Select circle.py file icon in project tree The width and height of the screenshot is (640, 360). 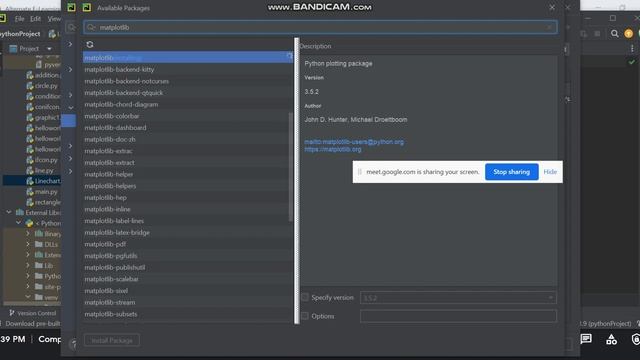click(30, 86)
